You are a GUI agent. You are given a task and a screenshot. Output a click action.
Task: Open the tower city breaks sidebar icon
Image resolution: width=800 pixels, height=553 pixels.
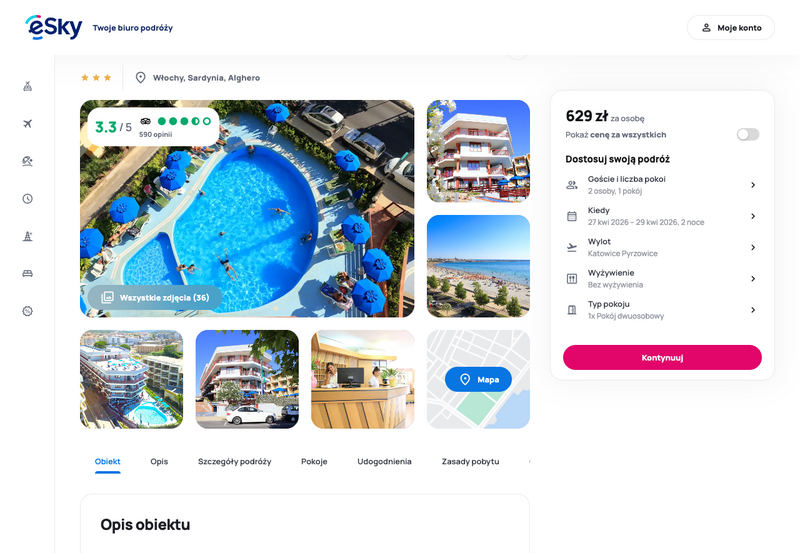click(x=28, y=236)
